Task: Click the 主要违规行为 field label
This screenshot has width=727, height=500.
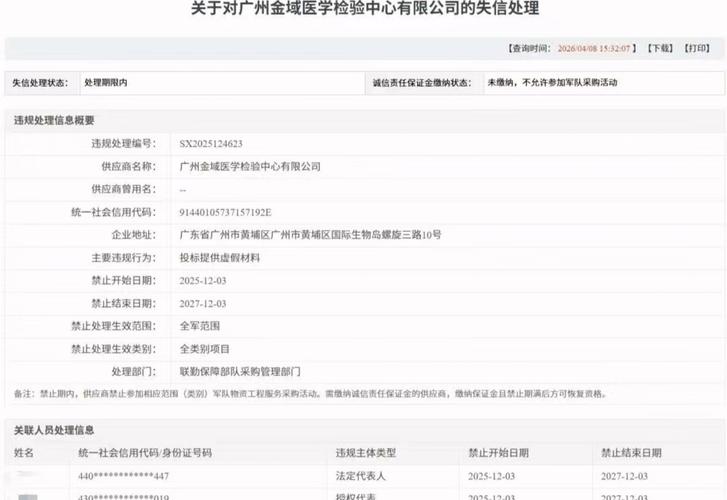Action: tap(123, 258)
